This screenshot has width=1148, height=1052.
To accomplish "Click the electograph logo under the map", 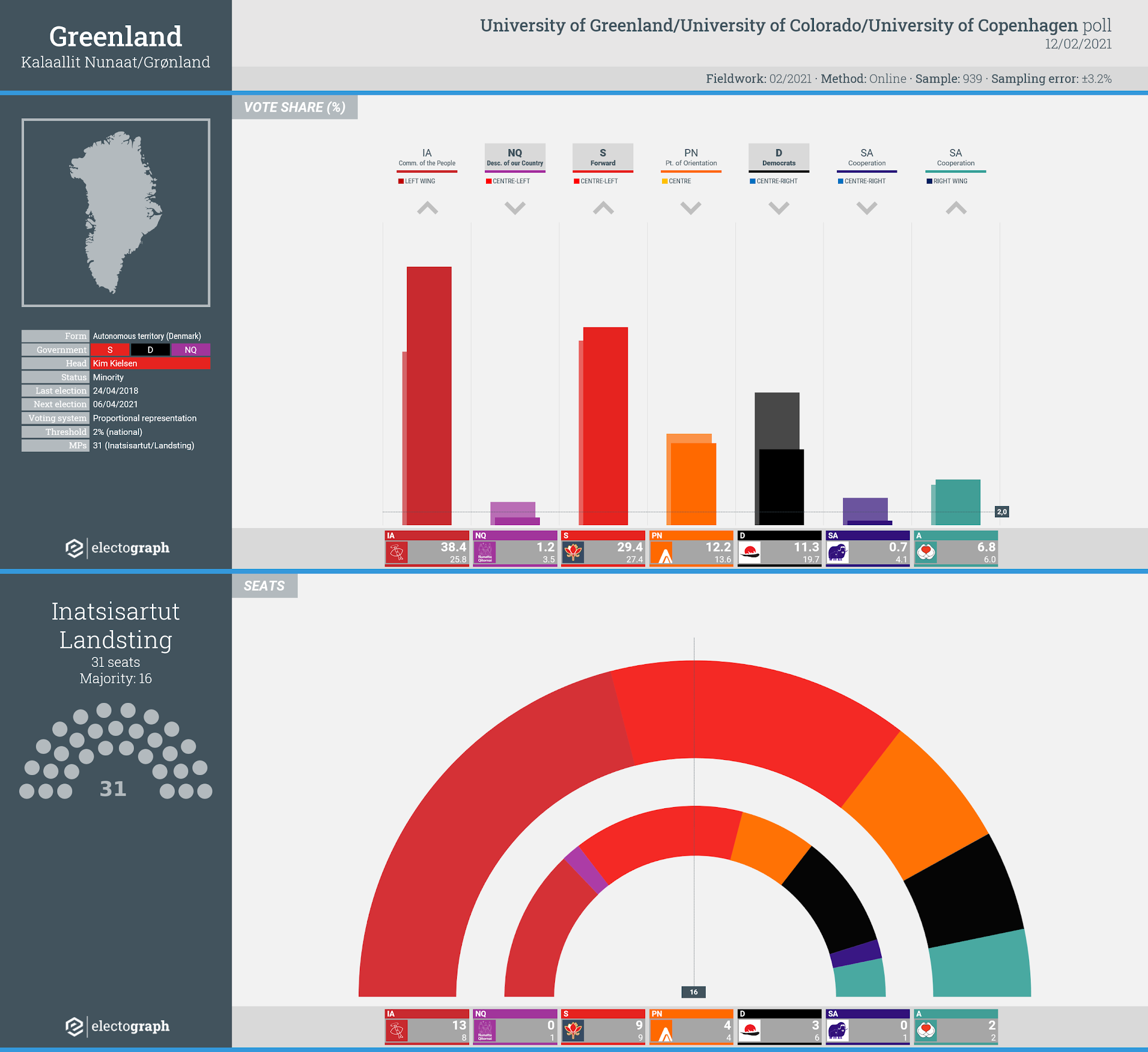I will click(117, 548).
